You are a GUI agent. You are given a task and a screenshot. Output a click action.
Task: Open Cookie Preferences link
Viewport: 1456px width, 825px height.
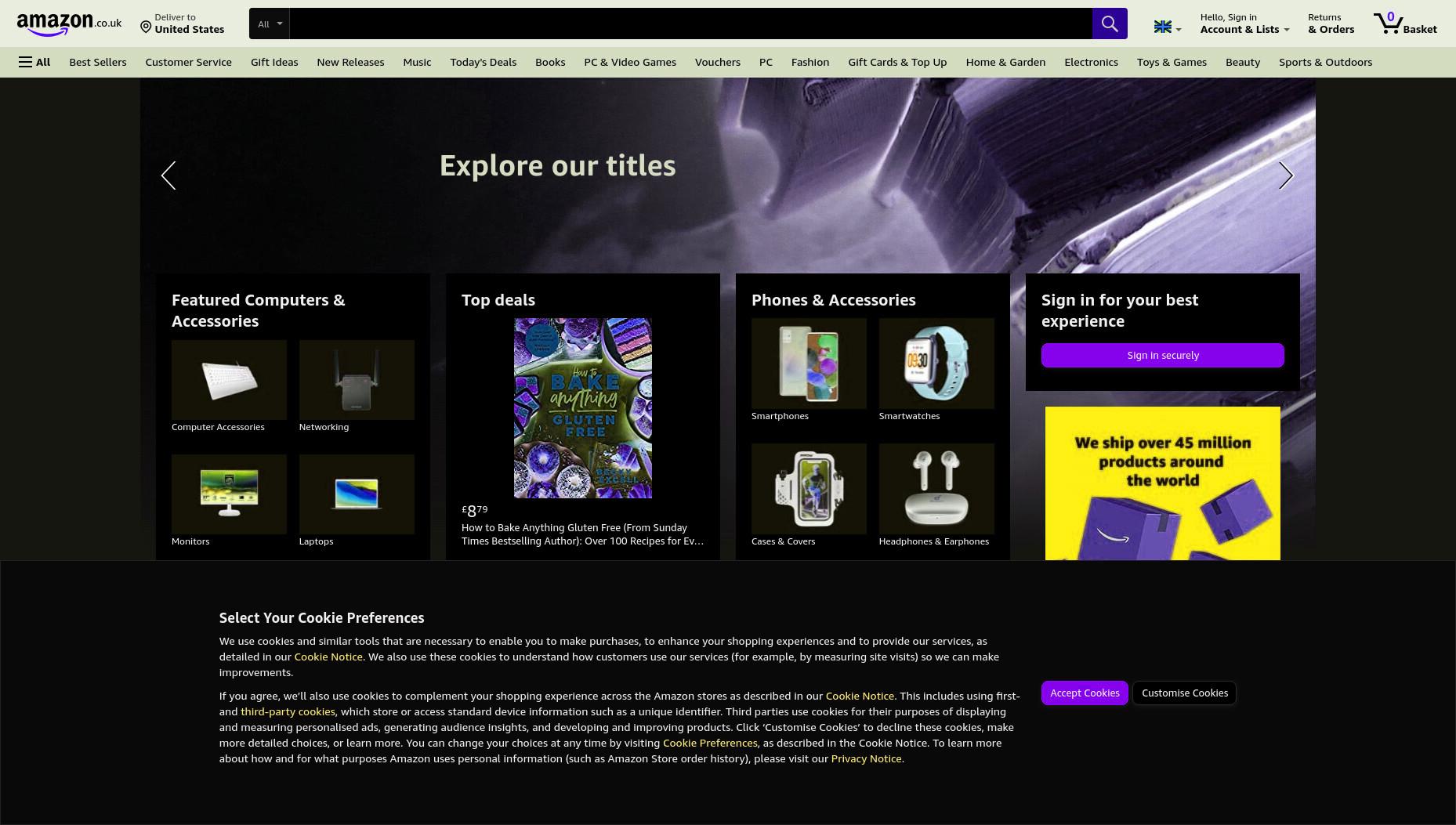tap(710, 743)
